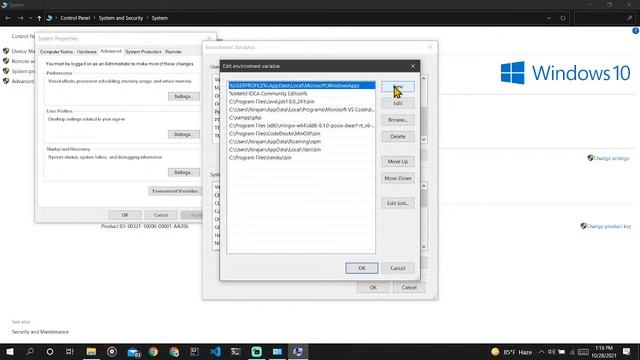This screenshot has height=360, width=640.
Task: Select the Java jdk1.8.0 bin path entry
Action: pos(302,101)
